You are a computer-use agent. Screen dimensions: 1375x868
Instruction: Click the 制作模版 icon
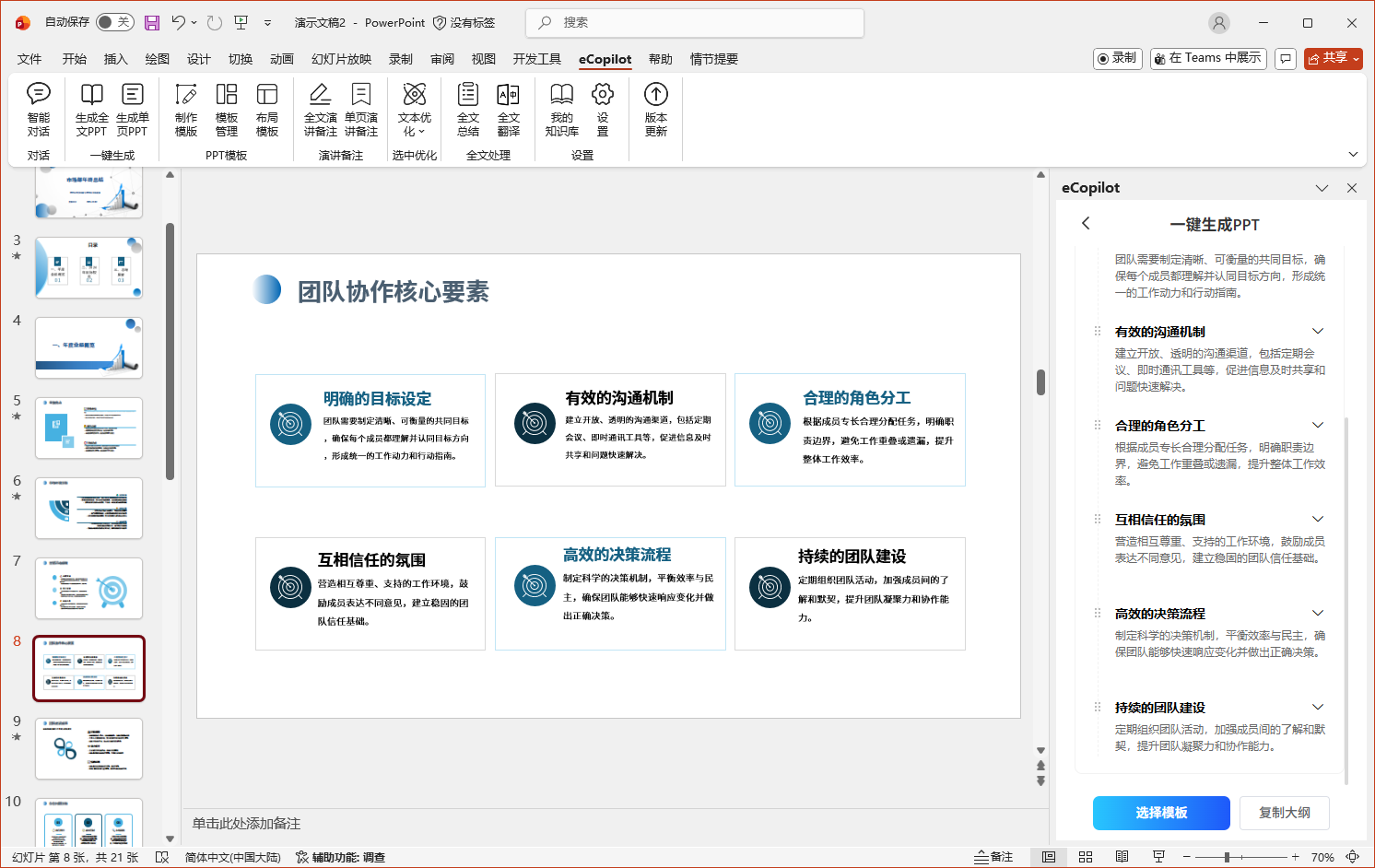tap(186, 109)
